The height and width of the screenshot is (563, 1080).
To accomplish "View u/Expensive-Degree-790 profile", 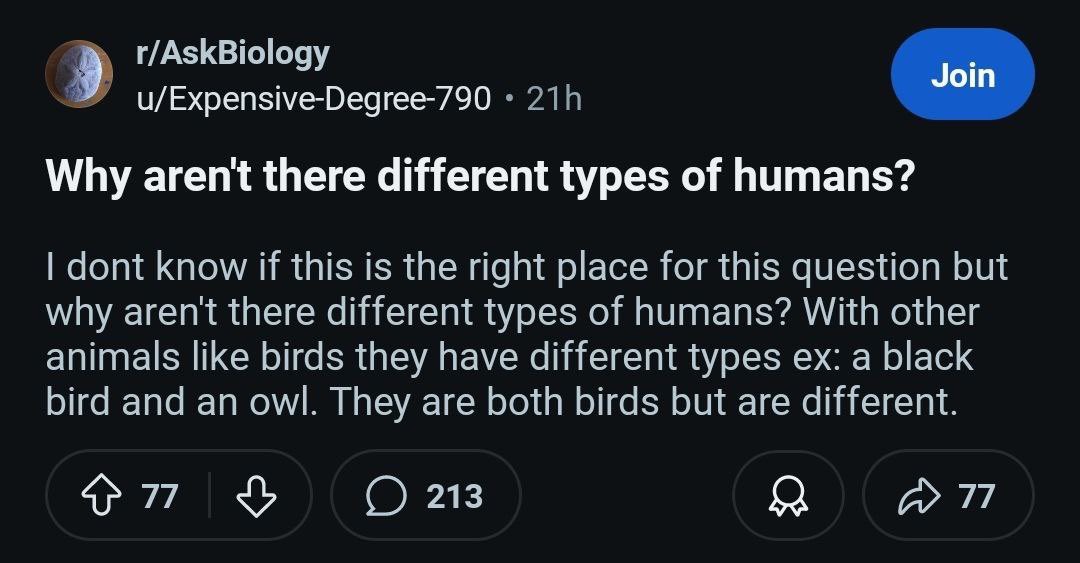I will 313,99.
